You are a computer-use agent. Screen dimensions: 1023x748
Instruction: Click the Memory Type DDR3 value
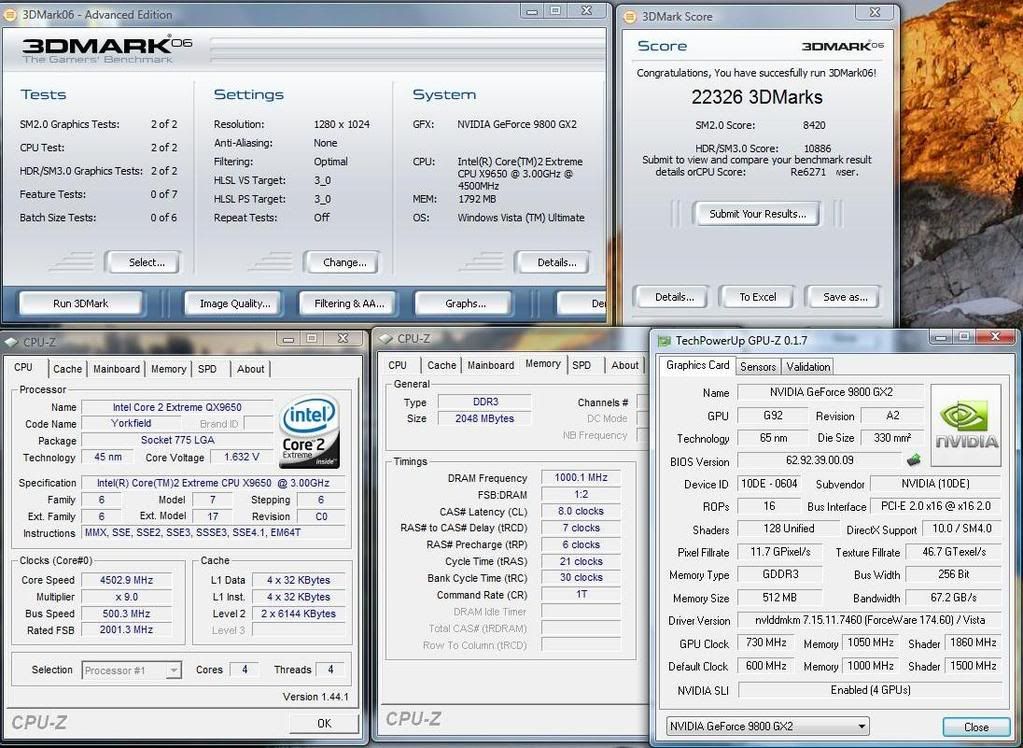coord(485,402)
